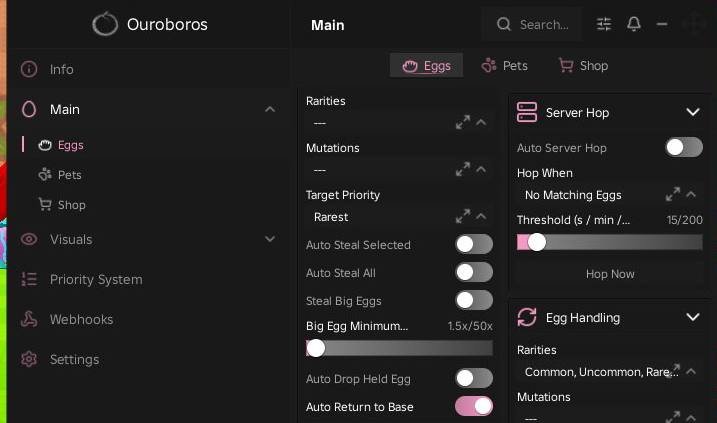Screen dimensions: 717x423
Task: Enable Auto Drop Held Egg switch
Action: click(x=474, y=378)
